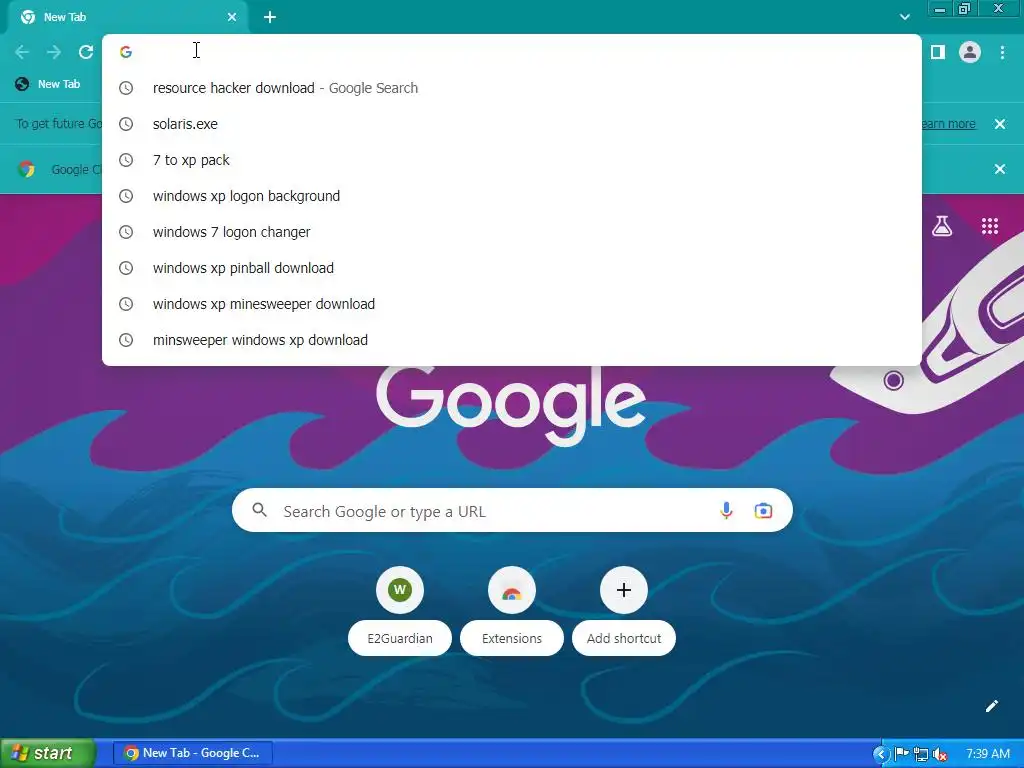
Task: Select suggestion 7 to xp pack
Action: (512, 160)
